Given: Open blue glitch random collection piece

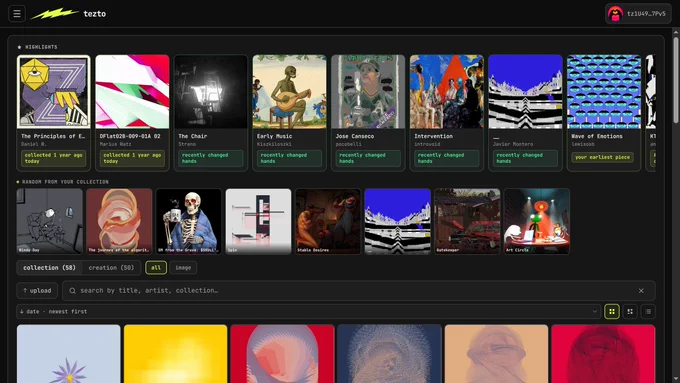Looking at the screenshot, I should click(x=398, y=221).
